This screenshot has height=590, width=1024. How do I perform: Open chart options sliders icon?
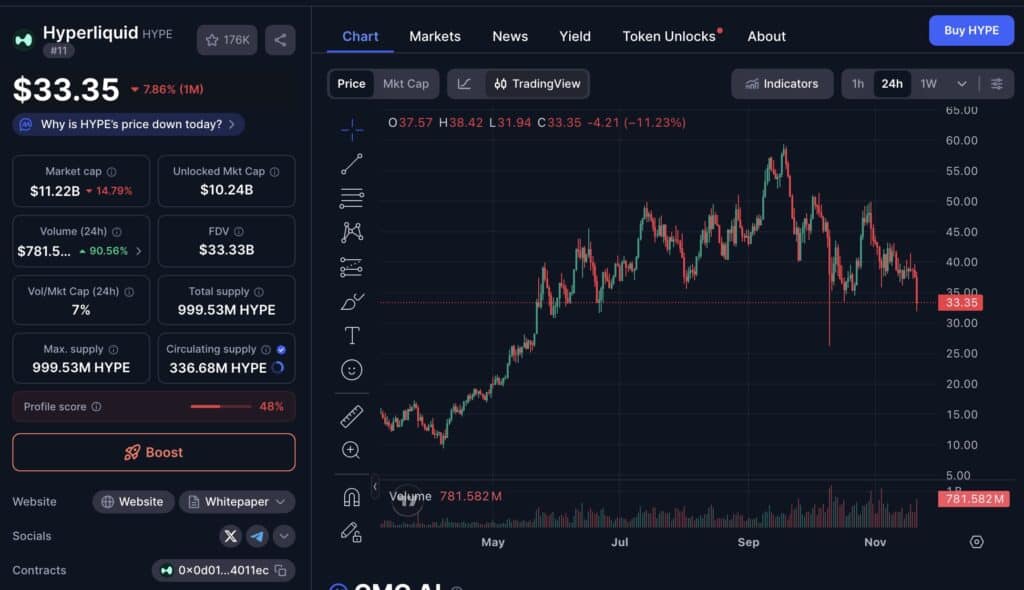click(997, 84)
